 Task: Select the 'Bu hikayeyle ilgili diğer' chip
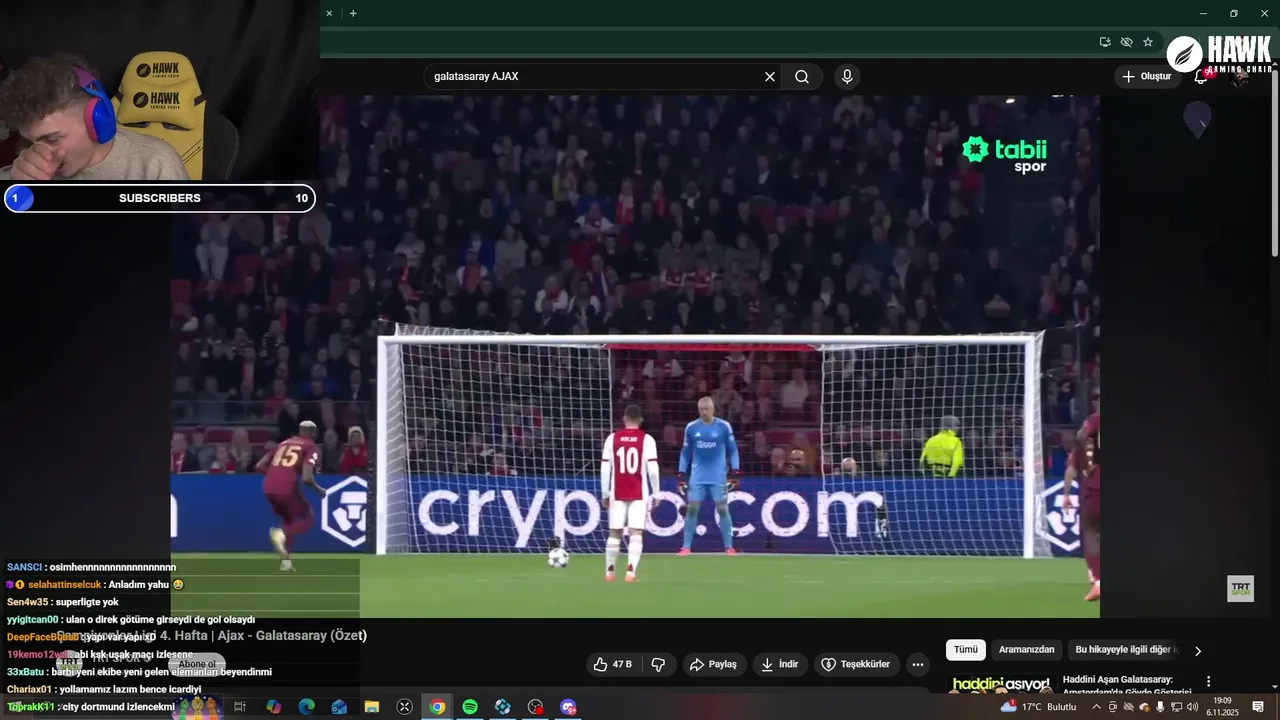click(x=1124, y=650)
